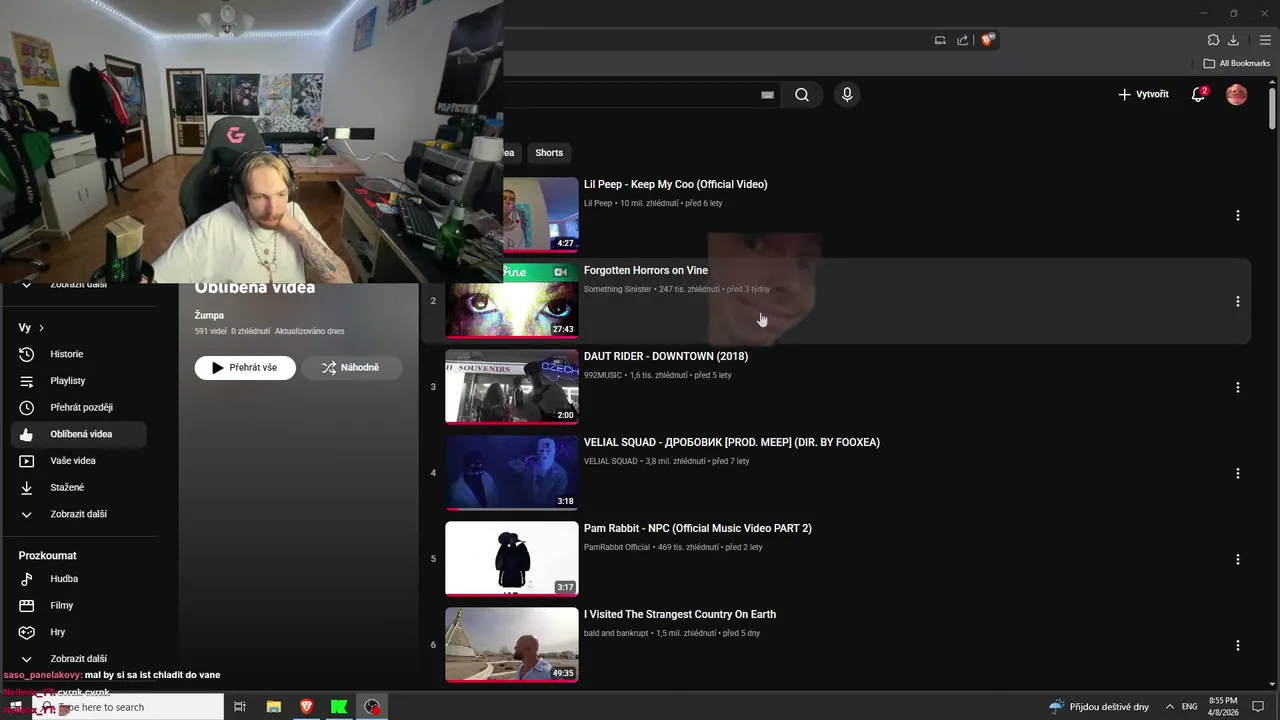This screenshot has width=1280, height=720.
Task: Open Stažené in the sidebar
Action: click(79, 487)
